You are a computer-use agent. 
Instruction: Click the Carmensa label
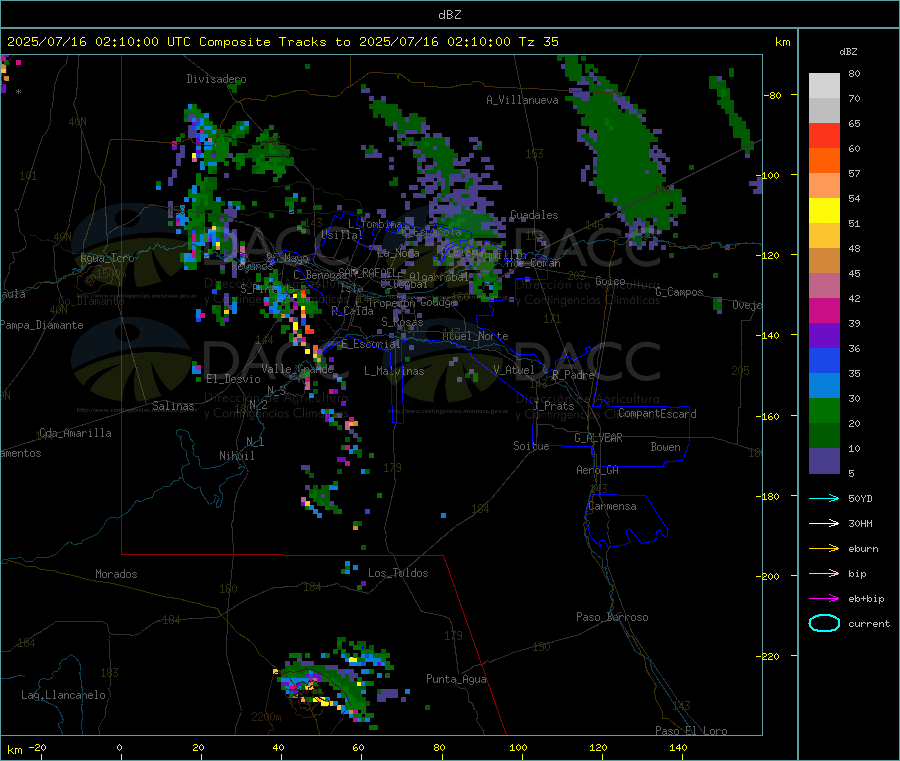point(612,506)
